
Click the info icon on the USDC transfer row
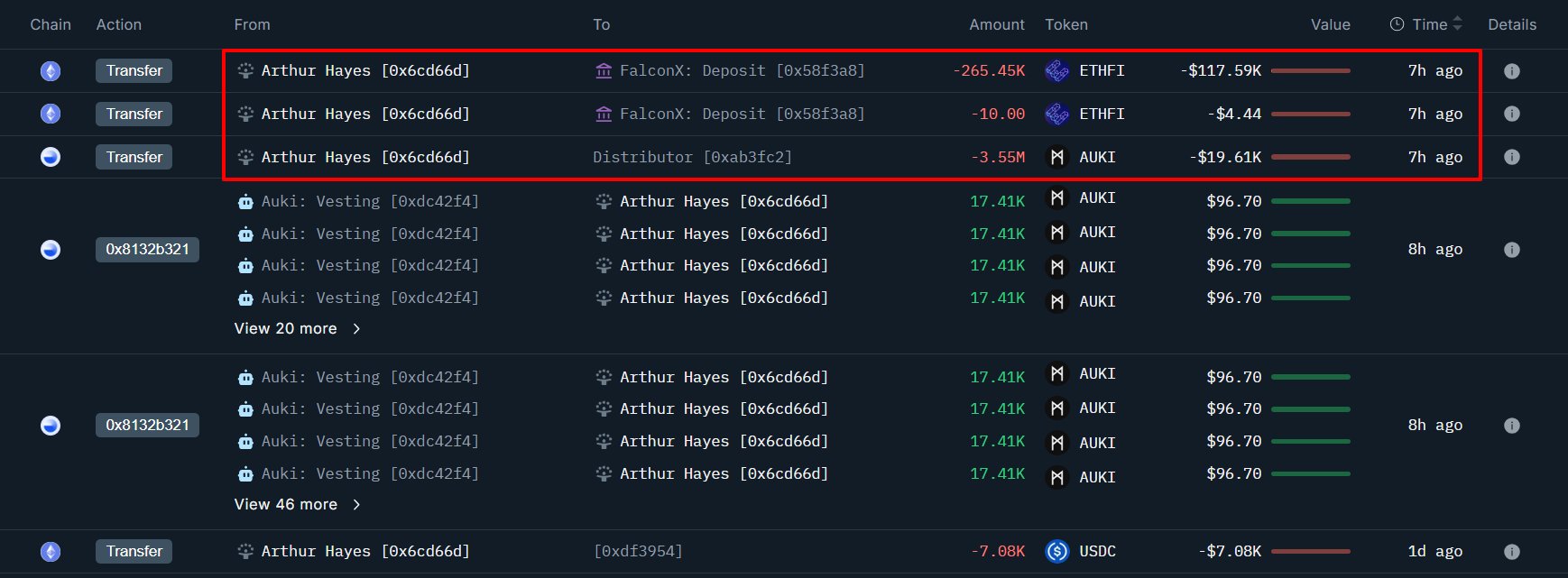1512,552
